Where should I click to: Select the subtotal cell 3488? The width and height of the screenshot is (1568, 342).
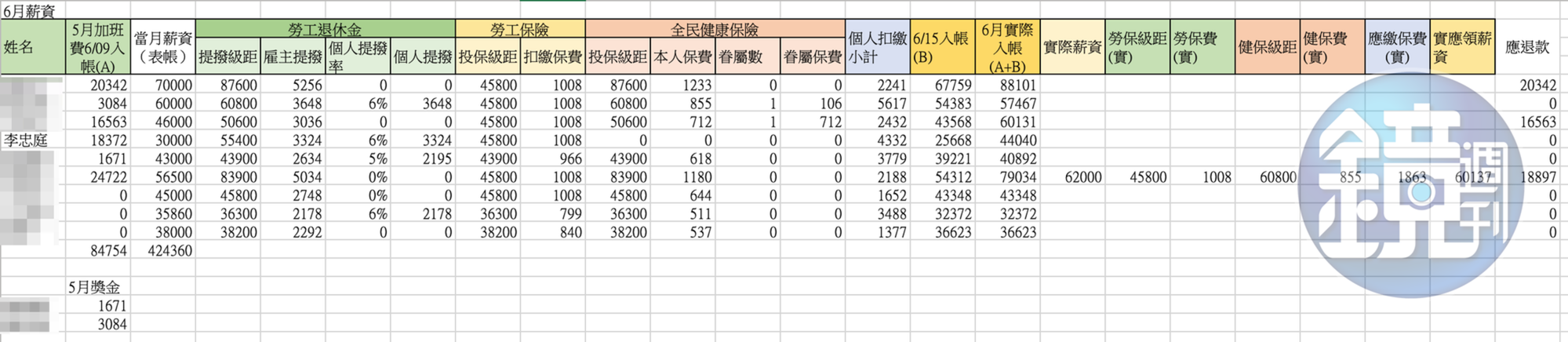coord(877,214)
